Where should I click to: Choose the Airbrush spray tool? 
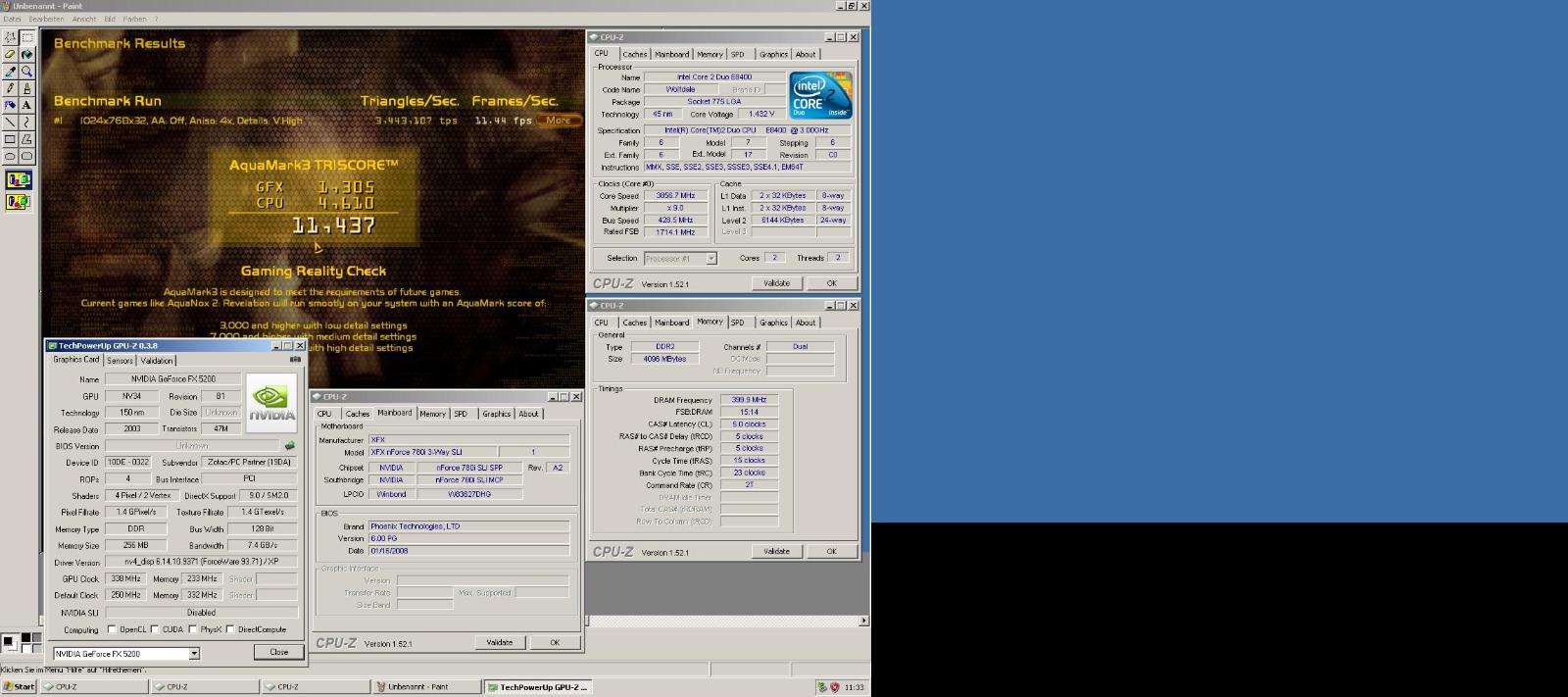click(10, 104)
